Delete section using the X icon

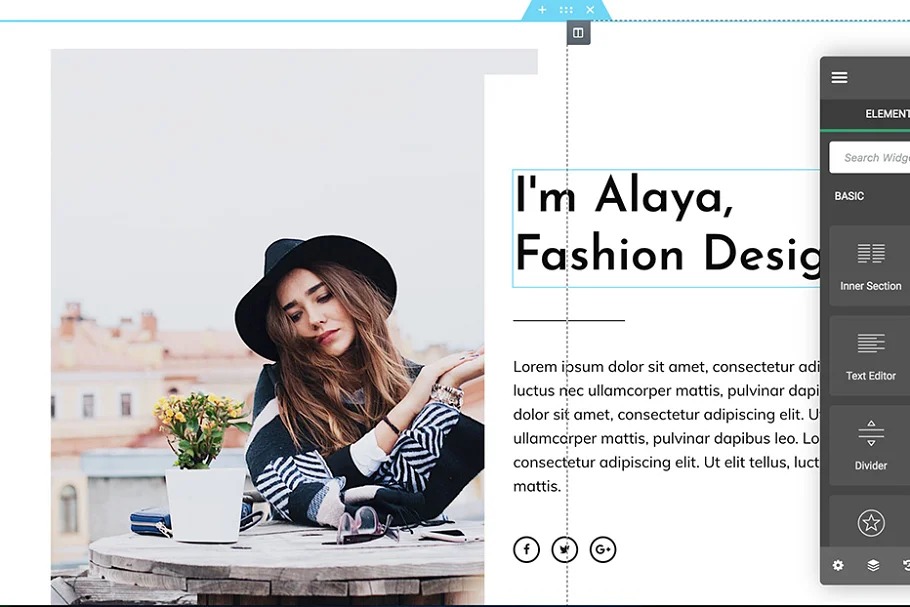point(590,10)
